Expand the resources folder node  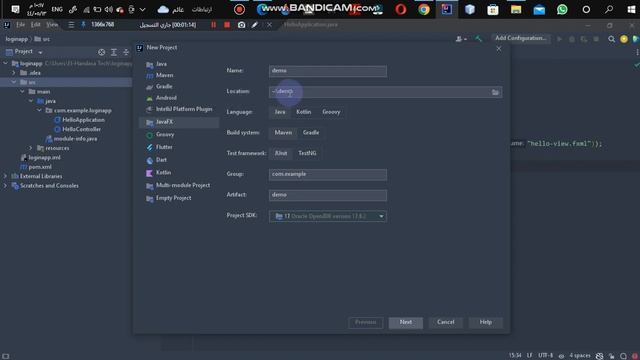[31, 148]
